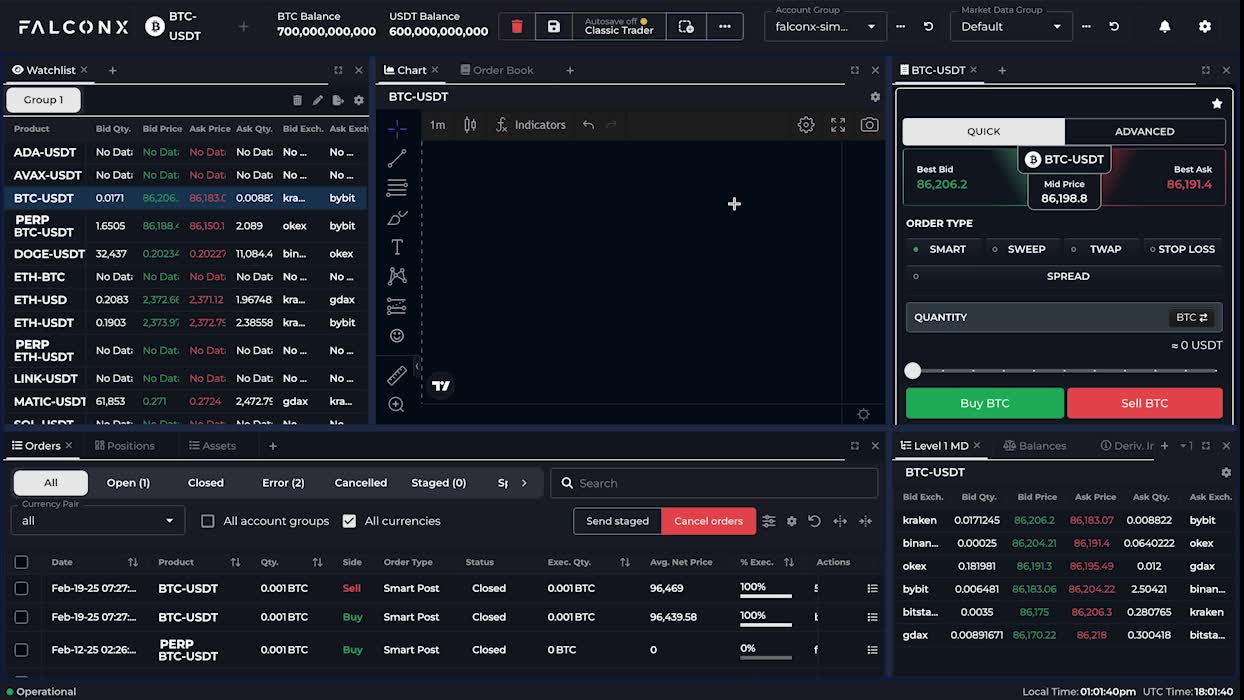This screenshot has height=700, width=1244.
Task: Open notifications bell
Action: coord(1165,27)
